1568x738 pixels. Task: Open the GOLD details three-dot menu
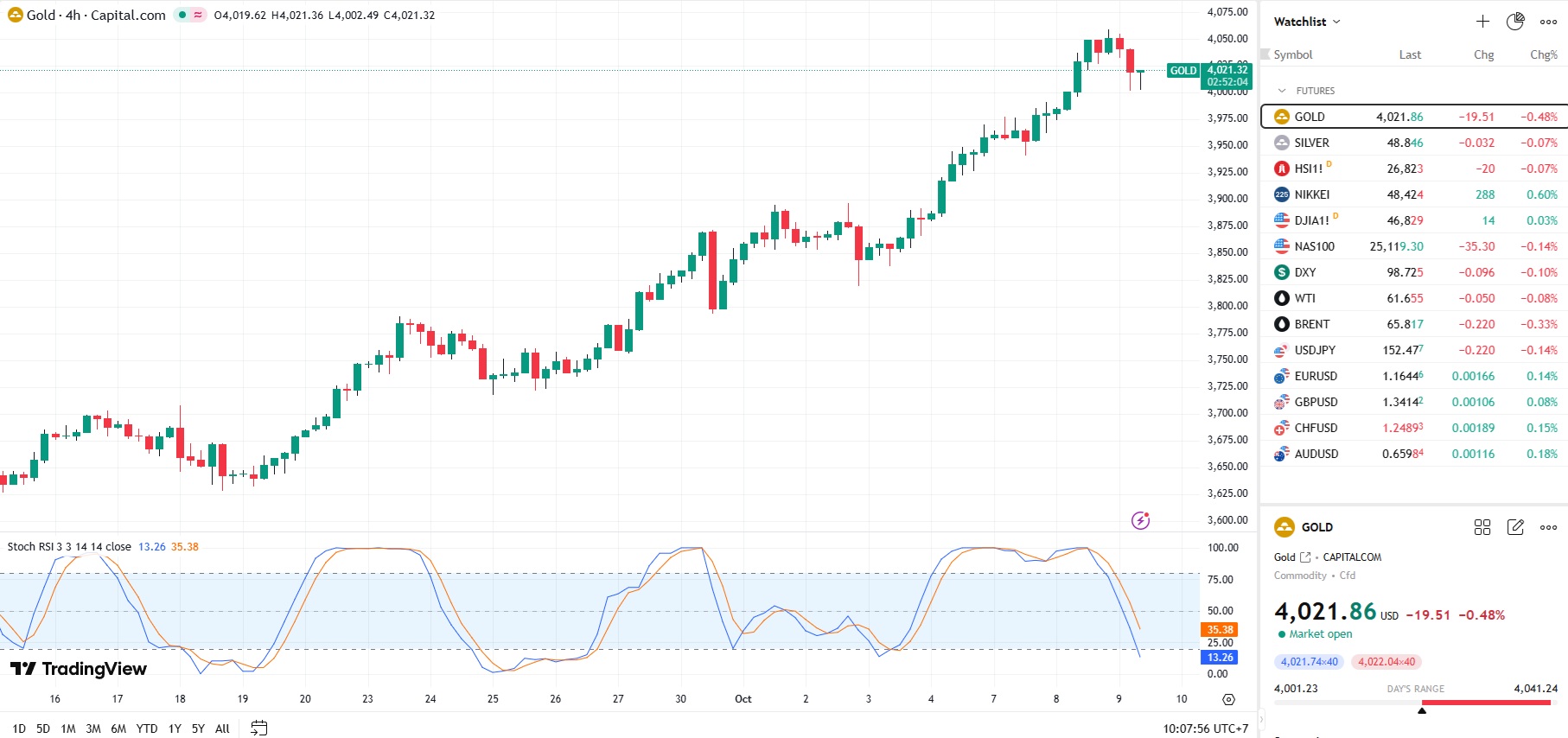(1548, 527)
